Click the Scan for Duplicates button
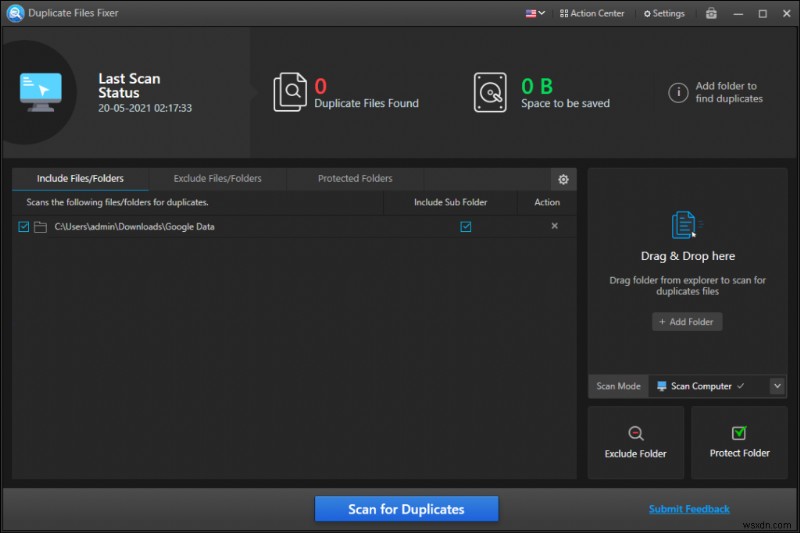 tap(406, 509)
